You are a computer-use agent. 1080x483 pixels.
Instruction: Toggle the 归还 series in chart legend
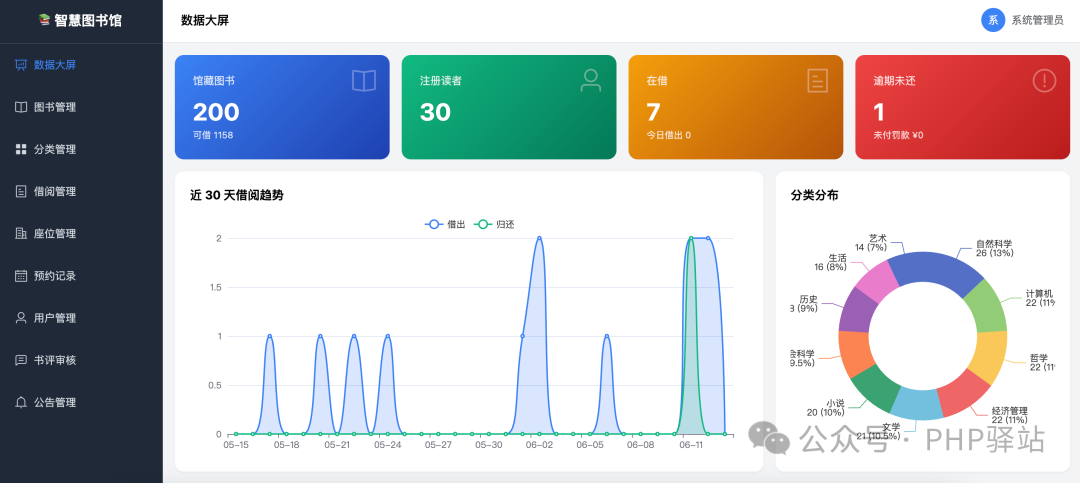click(494, 224)
